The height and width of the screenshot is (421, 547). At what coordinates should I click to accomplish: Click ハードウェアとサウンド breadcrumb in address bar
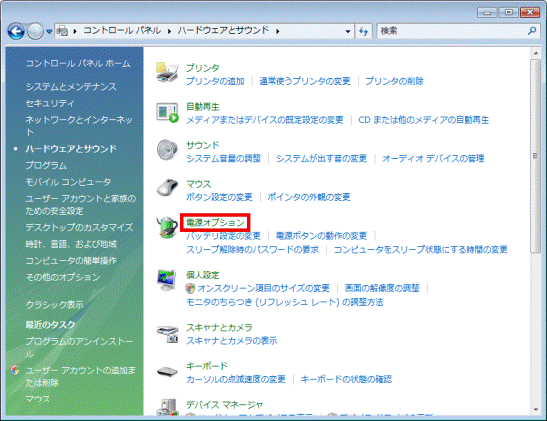[x=223, y=31]
